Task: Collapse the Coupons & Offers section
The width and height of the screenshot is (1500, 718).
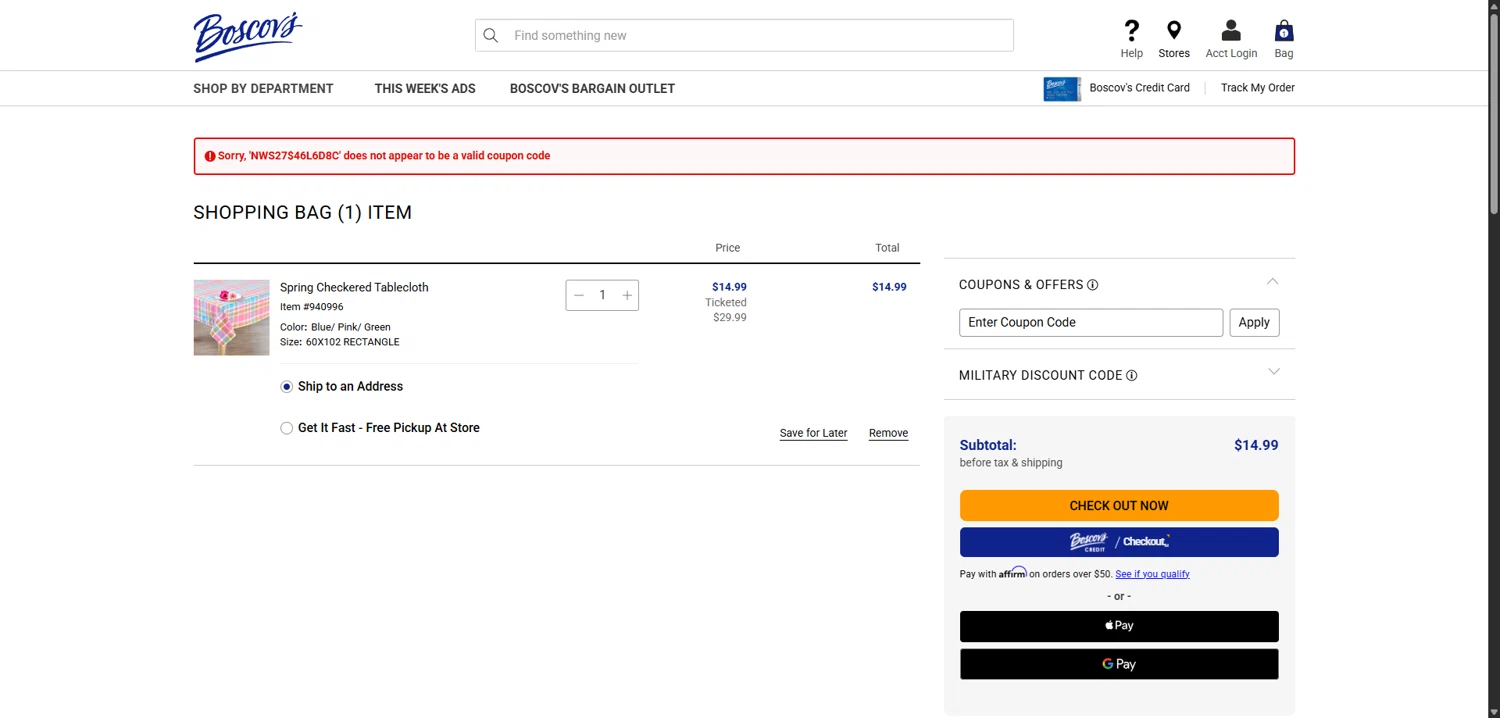Action: pyautogui.click(x=1273, y=282)
